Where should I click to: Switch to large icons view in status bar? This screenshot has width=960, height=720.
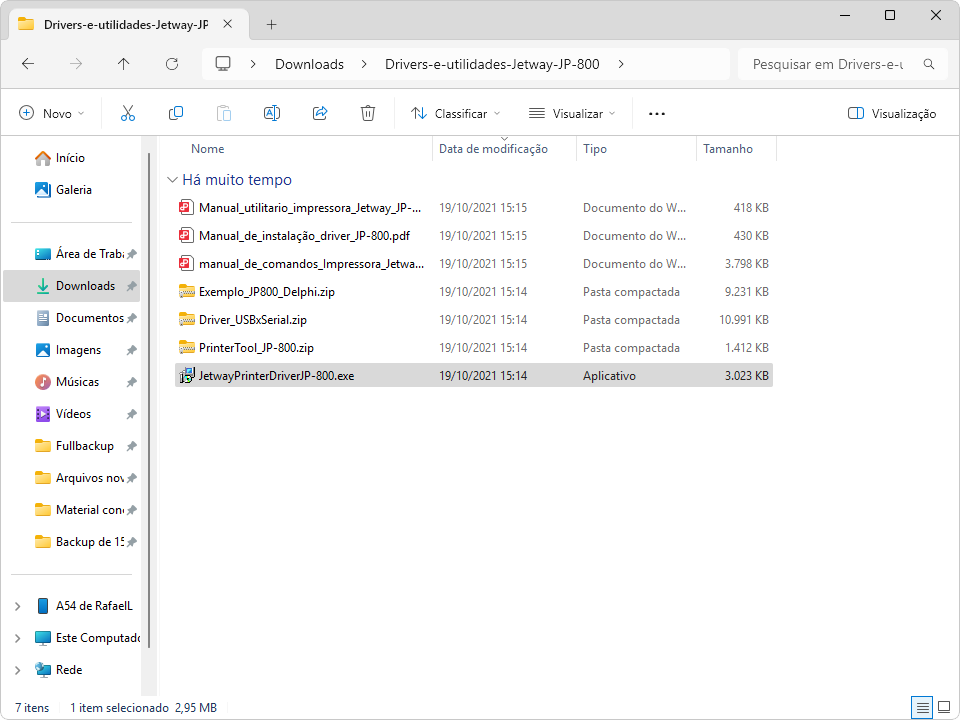click(944, 708)
